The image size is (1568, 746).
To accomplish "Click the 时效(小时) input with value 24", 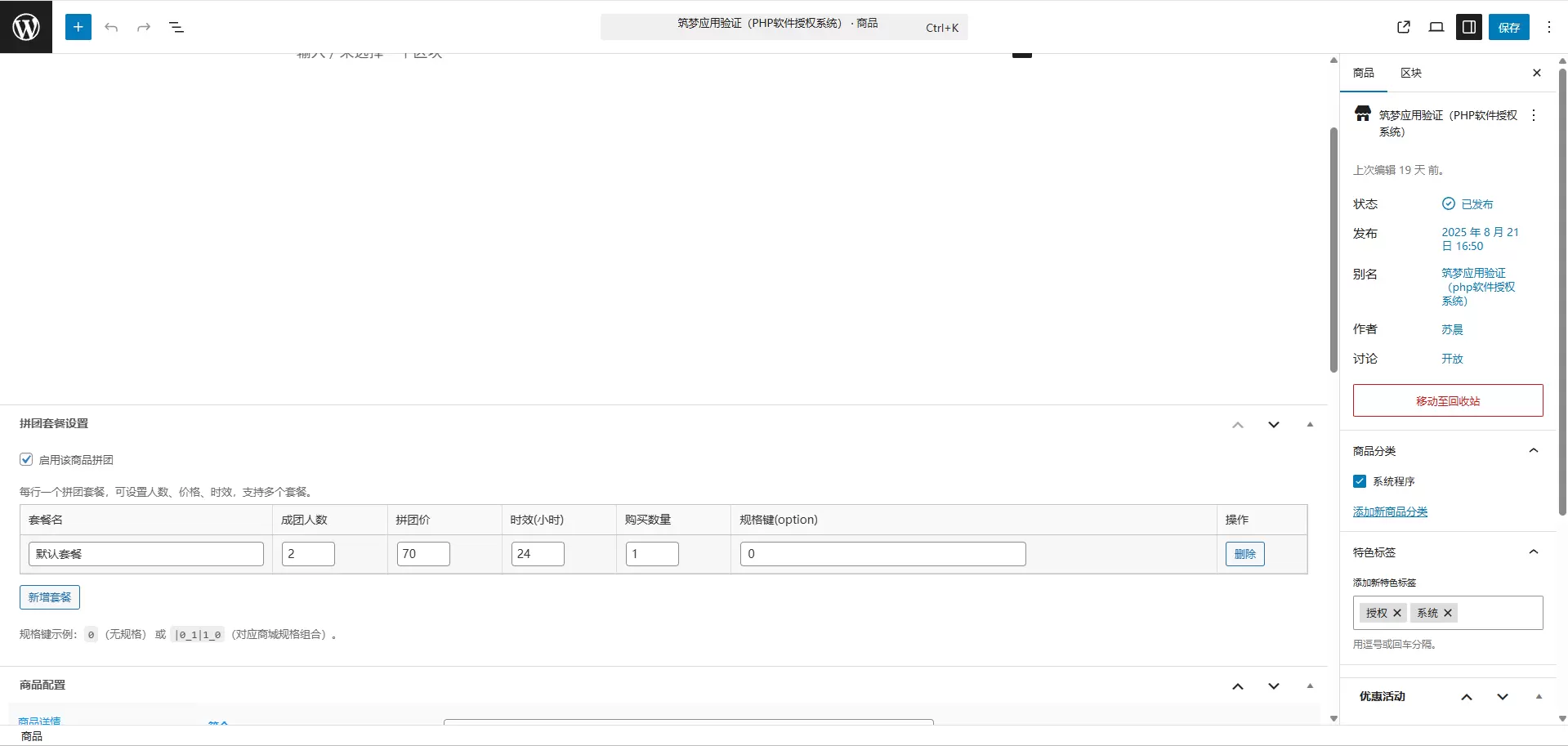I will 538,554.
